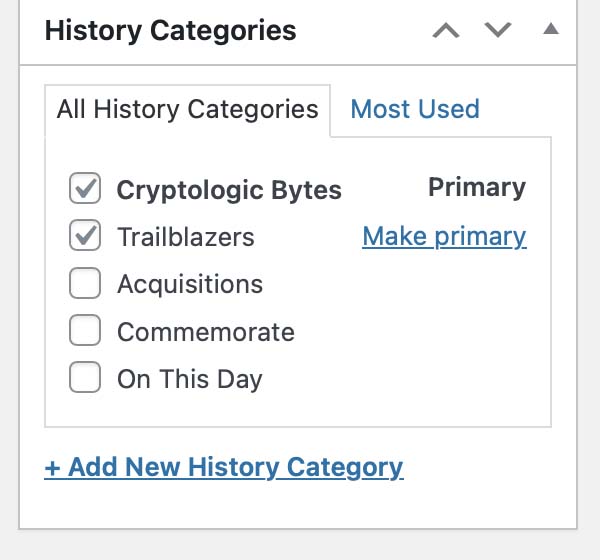The image size is (600, 560).
Task: Click Make primary link for Trailblazers
Action: point(444,236)
